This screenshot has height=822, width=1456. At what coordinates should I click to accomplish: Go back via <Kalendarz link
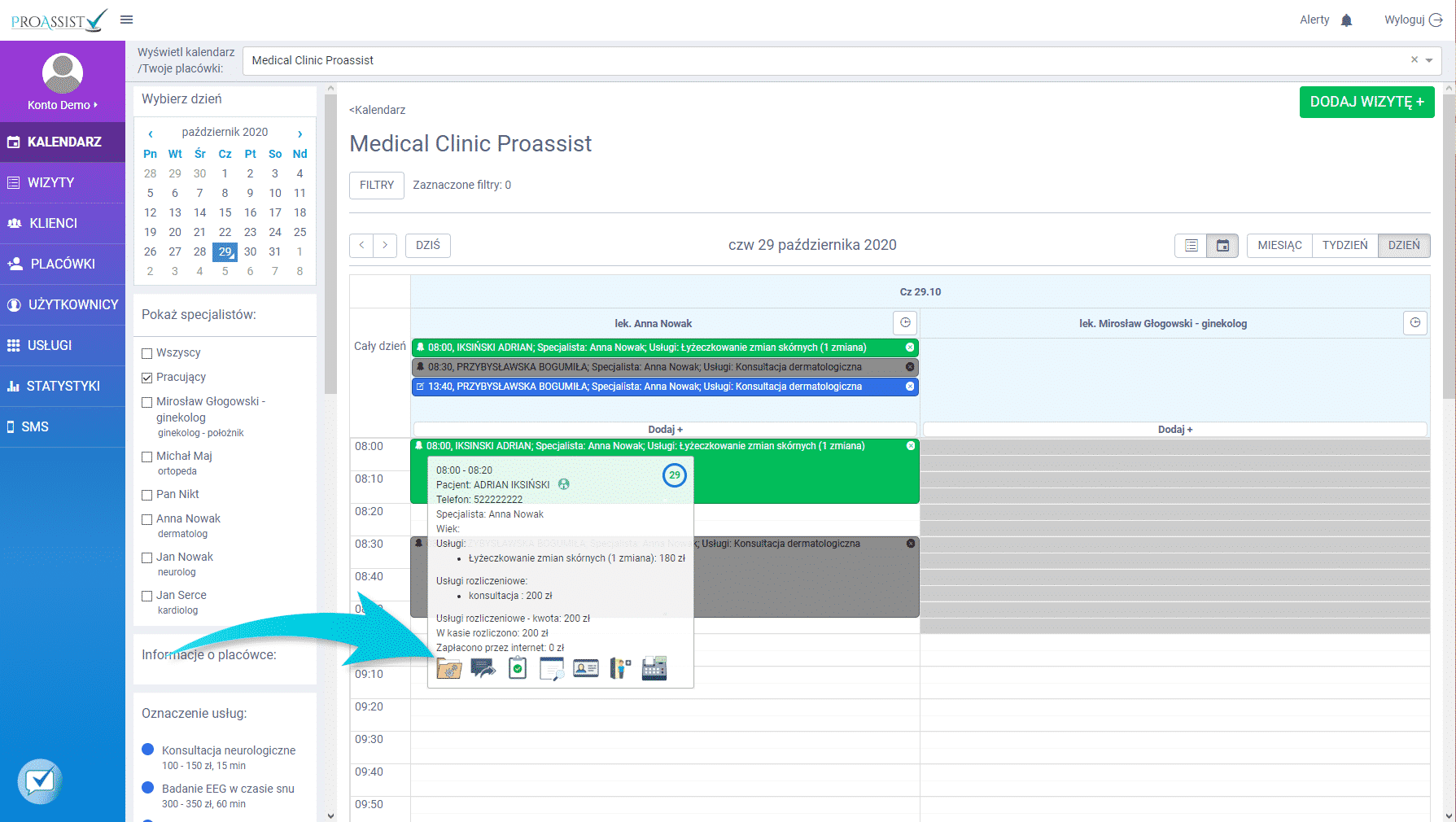click(x=378, y=110)
